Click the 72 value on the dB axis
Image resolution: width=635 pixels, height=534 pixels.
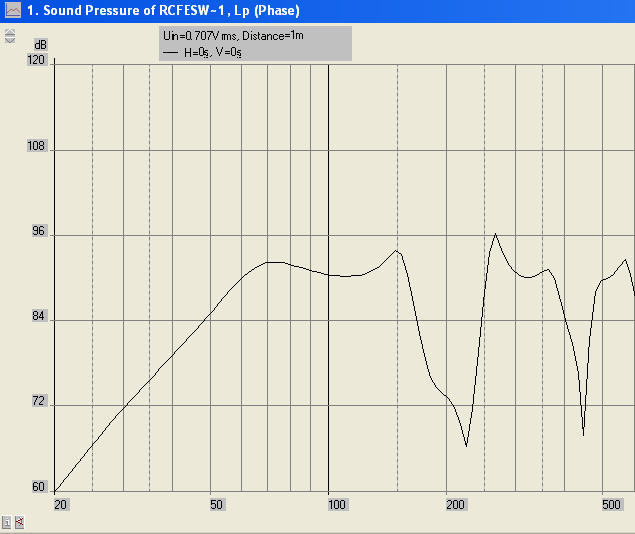(38, 401)
